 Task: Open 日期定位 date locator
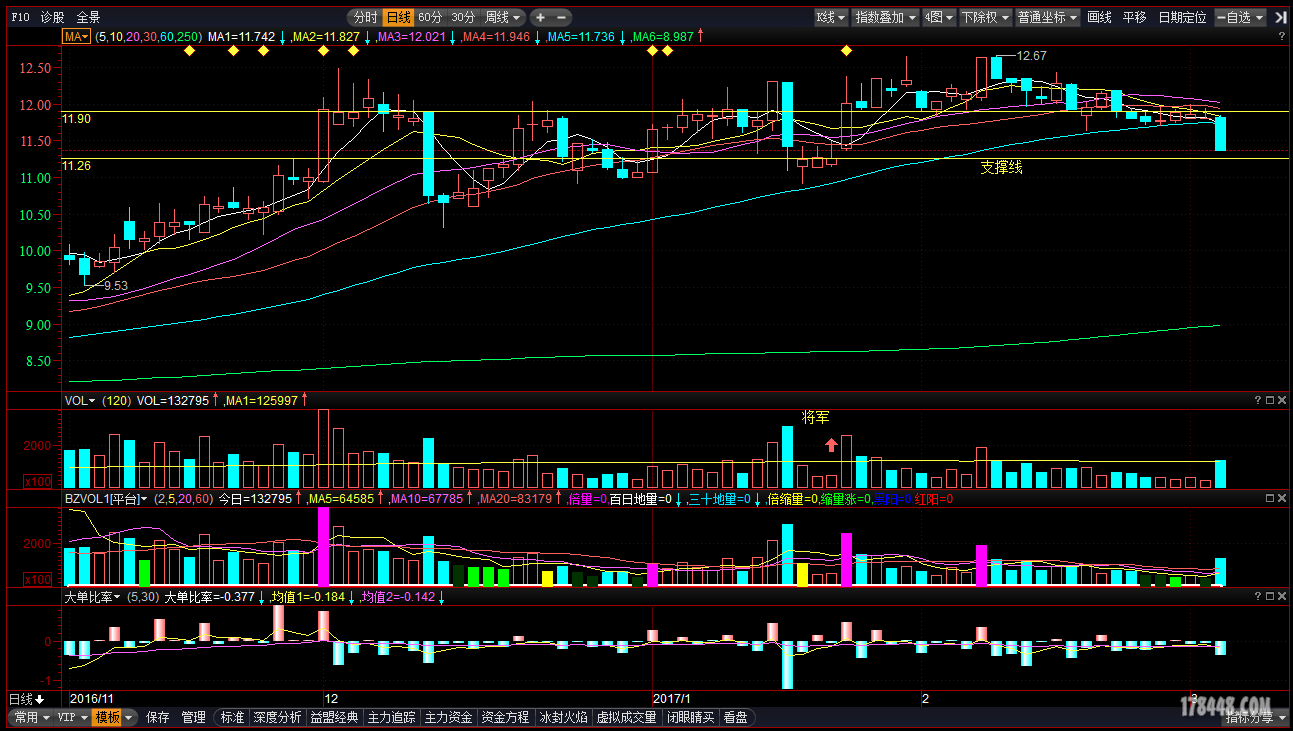pos(1182,17)
